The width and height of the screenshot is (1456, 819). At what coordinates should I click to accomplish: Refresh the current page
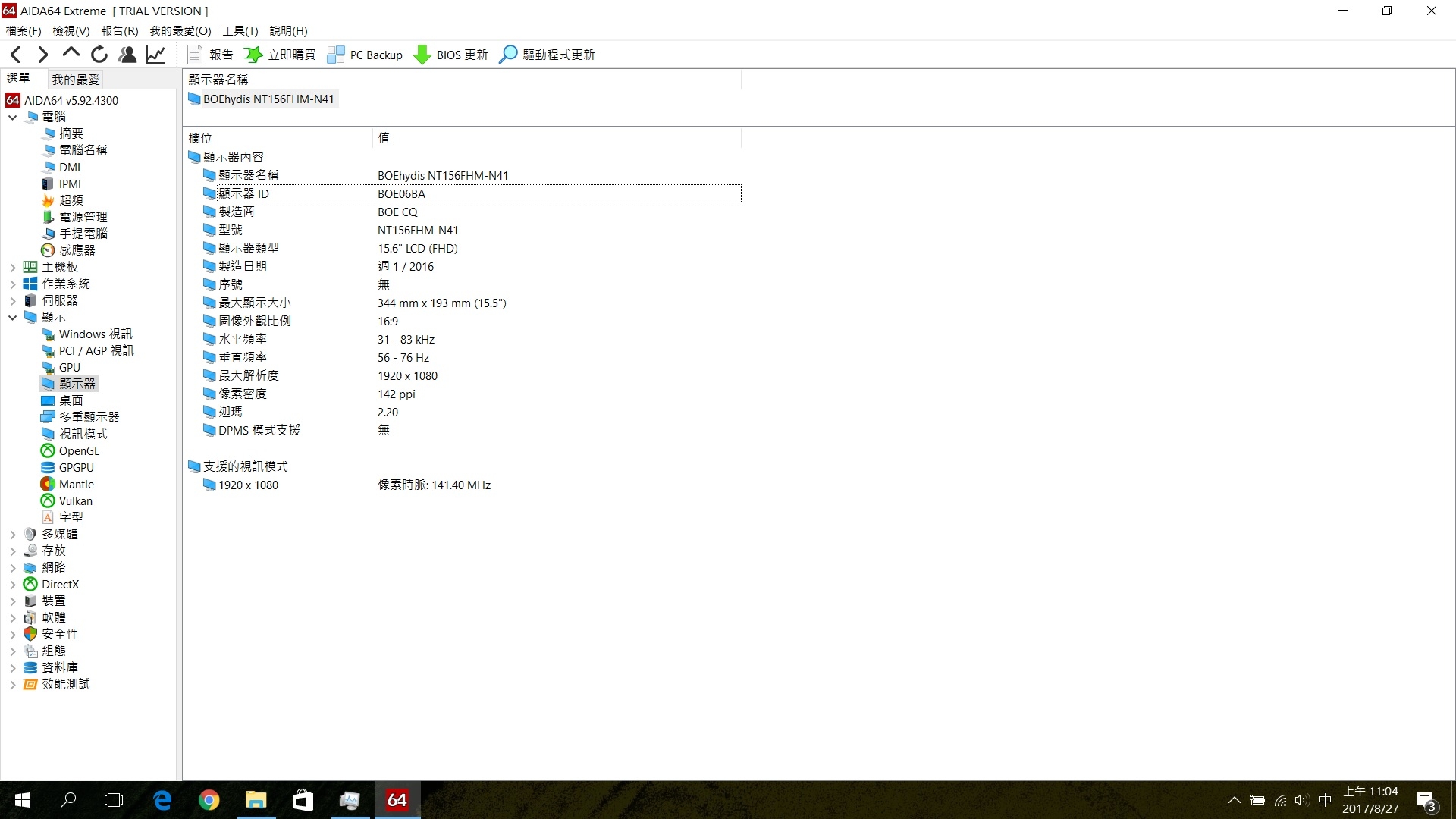pos(99,55)
